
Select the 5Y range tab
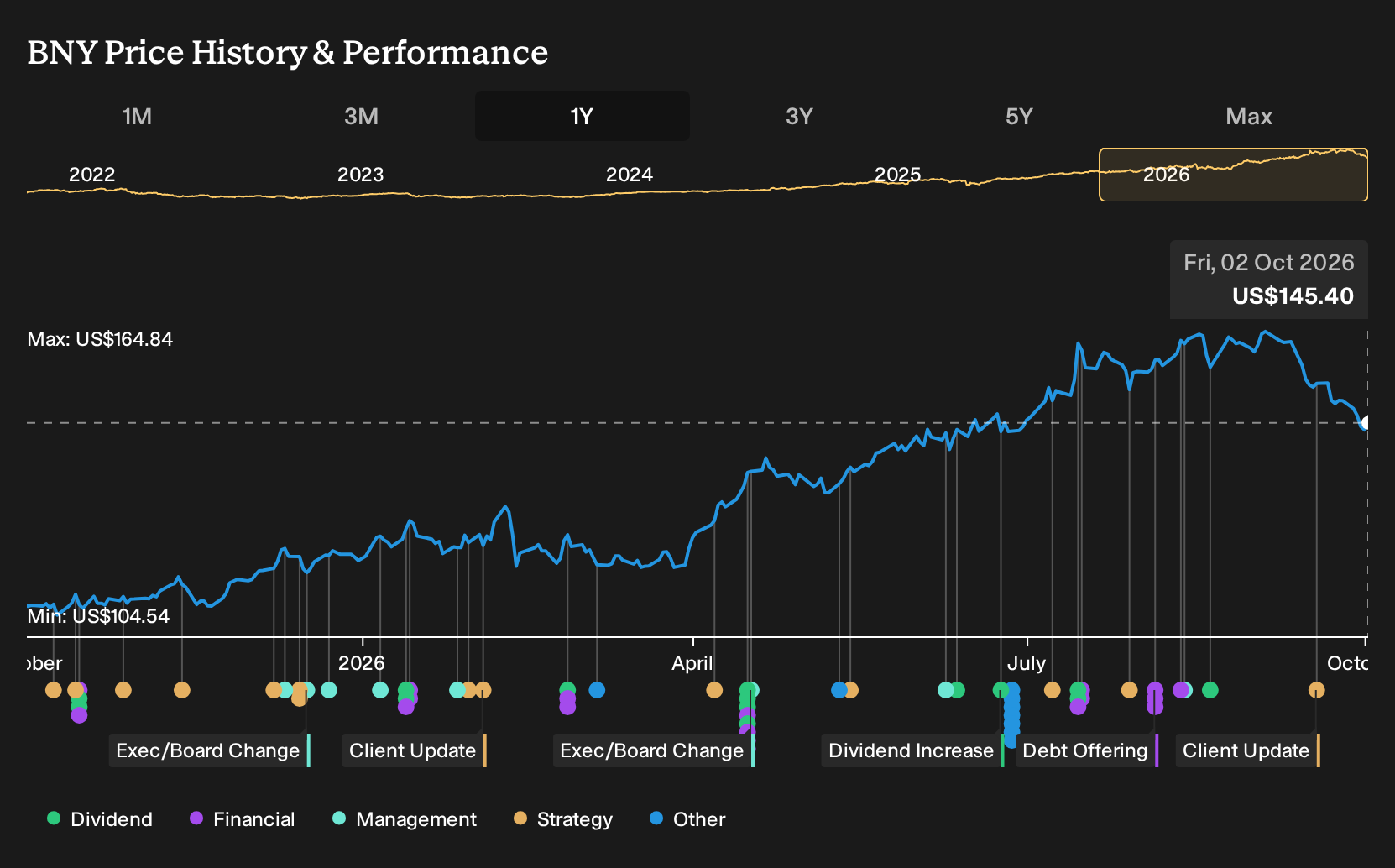pyautogui.click(x=1019, y=116)
